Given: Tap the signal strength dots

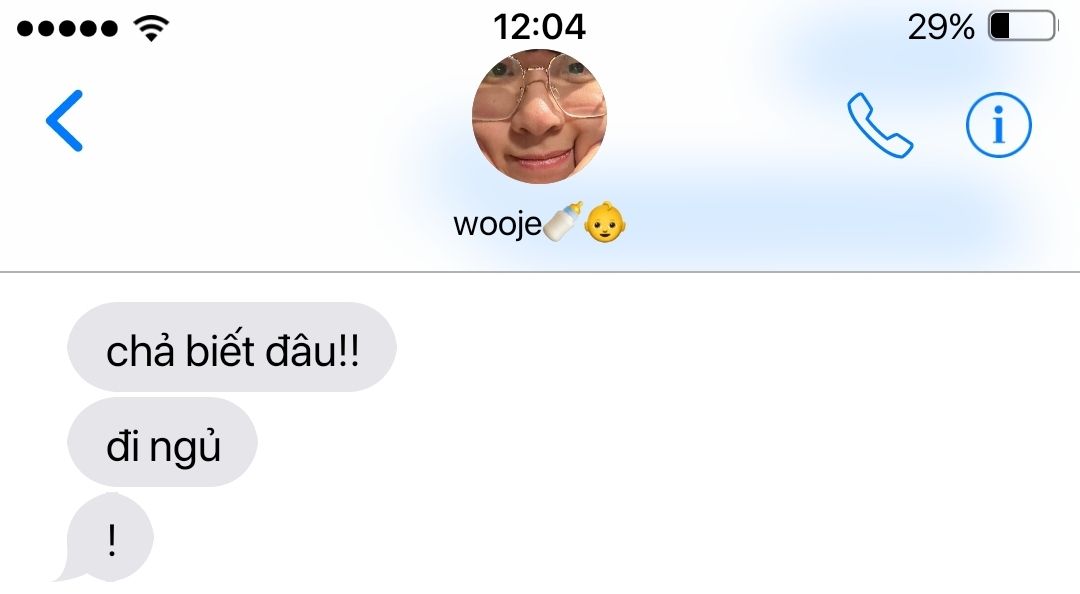Looking at the screenshot, I should (67, 28).
